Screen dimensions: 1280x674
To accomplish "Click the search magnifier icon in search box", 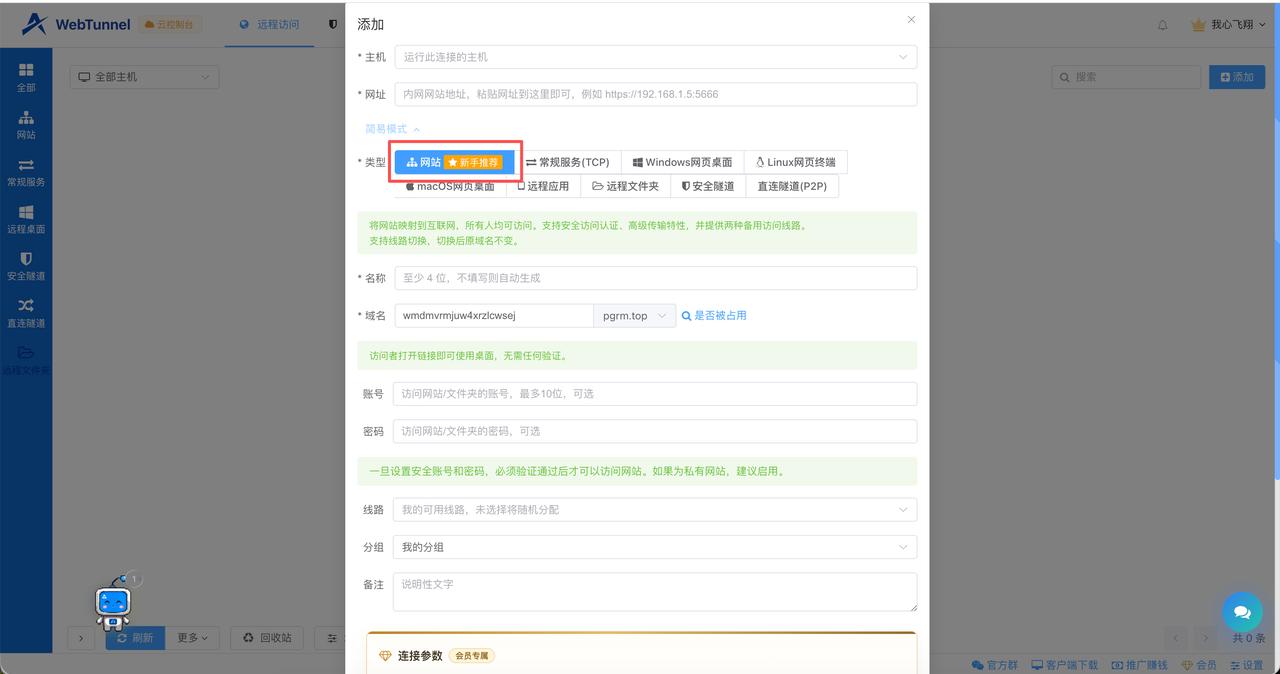I will coord(1065,77).
